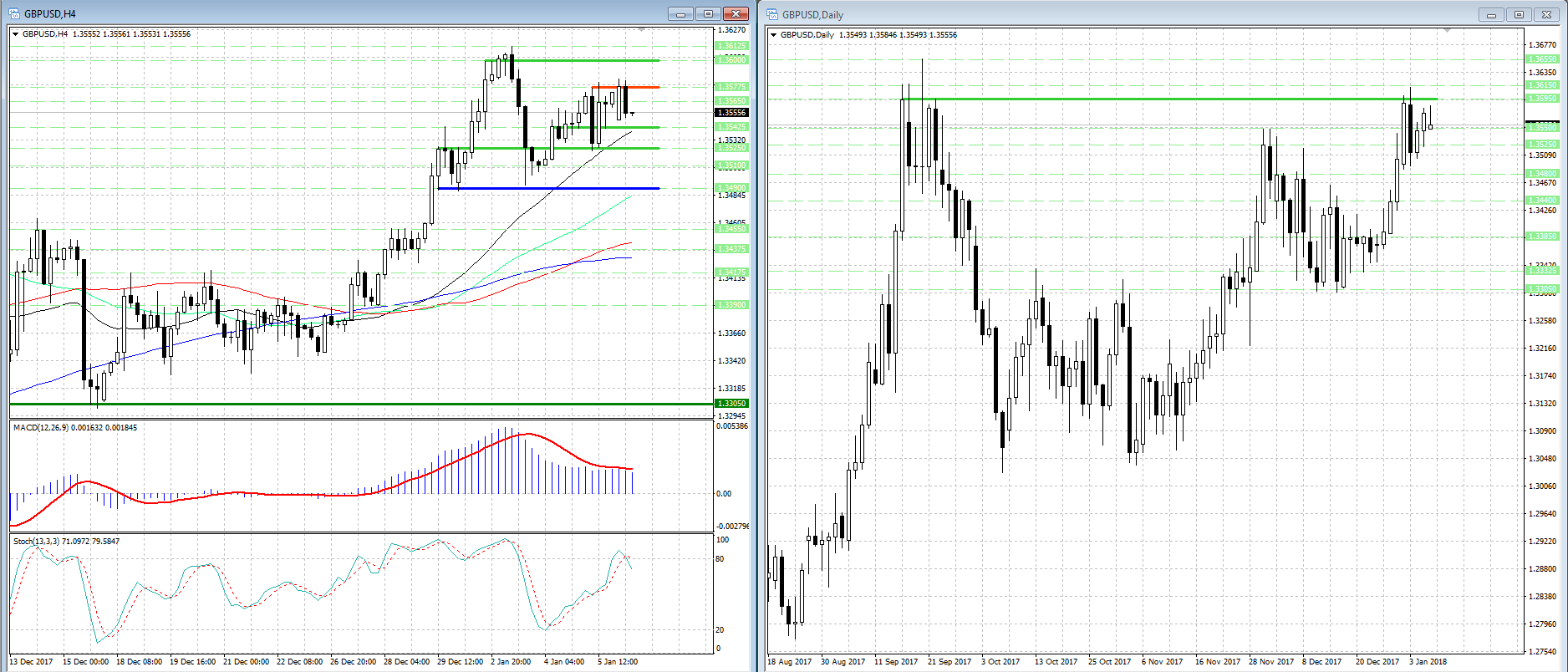Restore the GBPUSD,H4 chart window
The width and height of the screenshot is (1568, 672).
pos(708,14)
